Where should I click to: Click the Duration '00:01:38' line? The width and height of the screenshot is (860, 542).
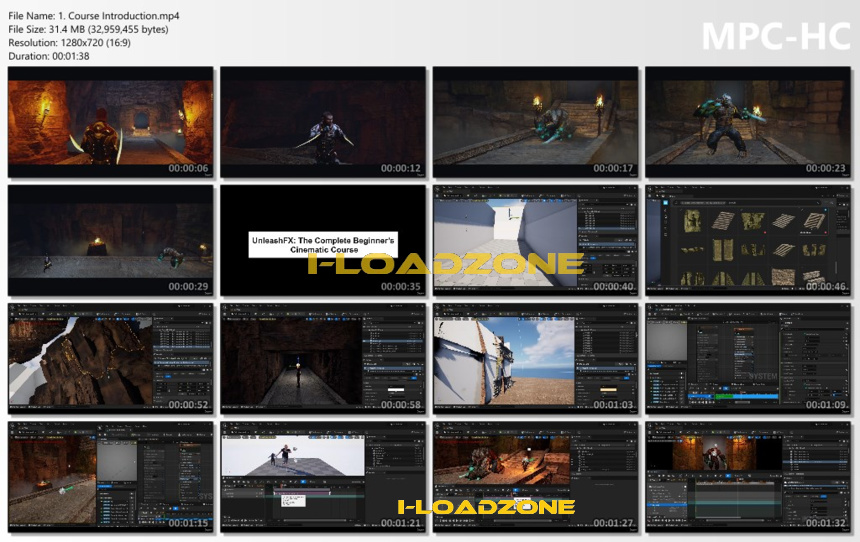49,56
